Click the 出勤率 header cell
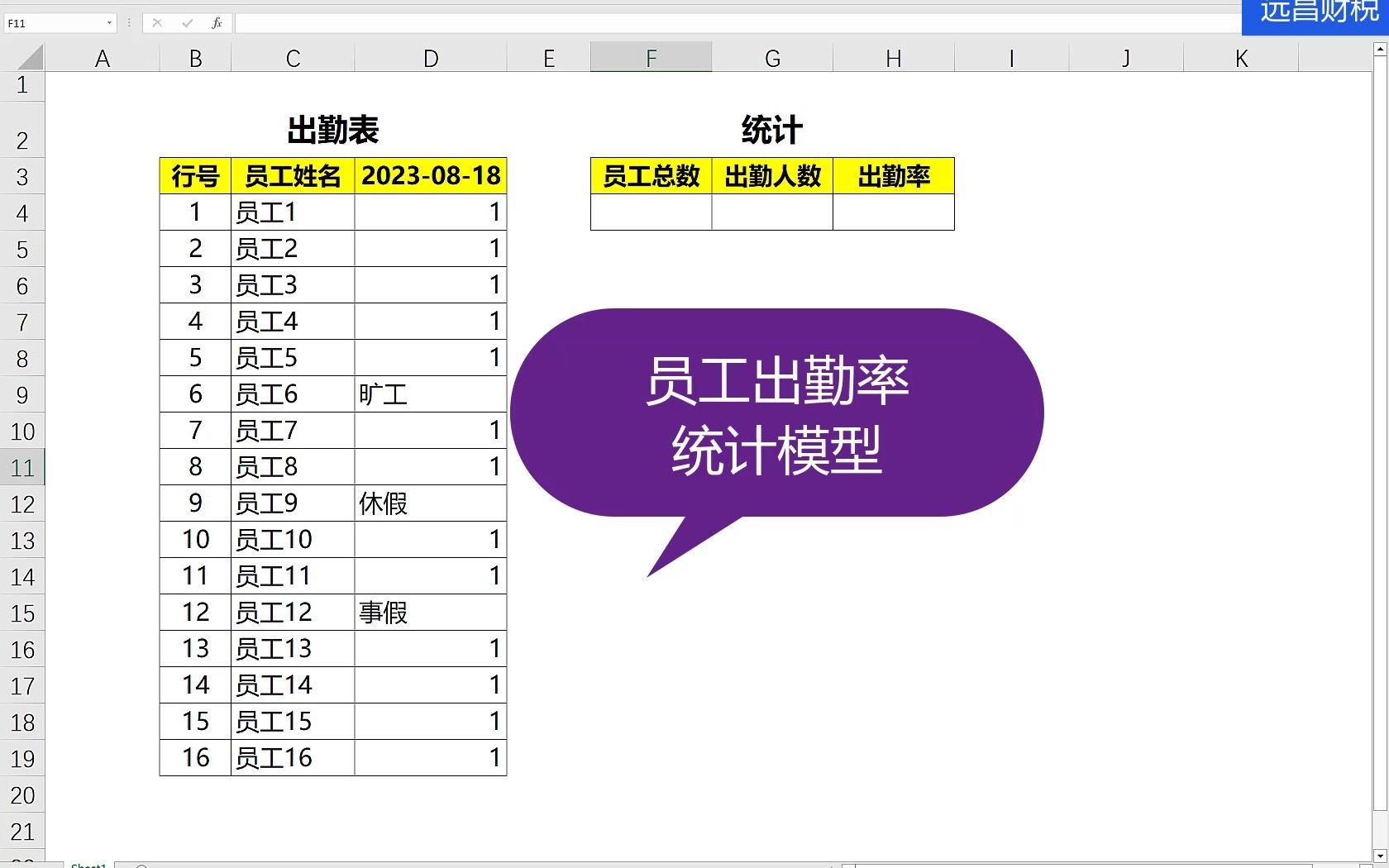The image size is (1389, 868). (894, 176)
